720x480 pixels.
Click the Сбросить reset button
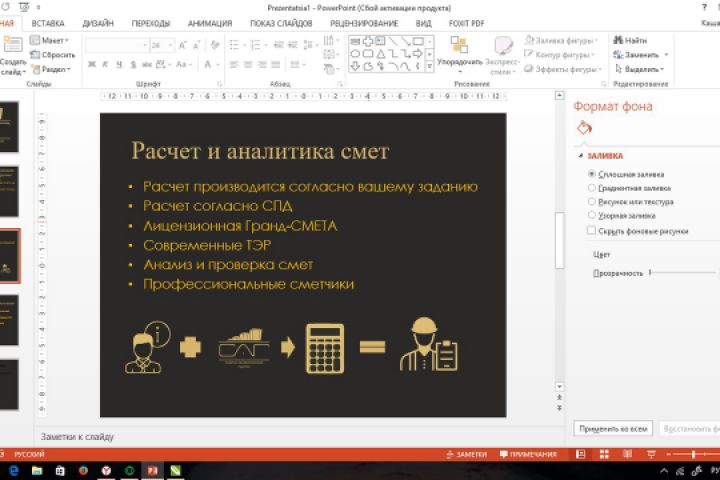tap(52, 55)
